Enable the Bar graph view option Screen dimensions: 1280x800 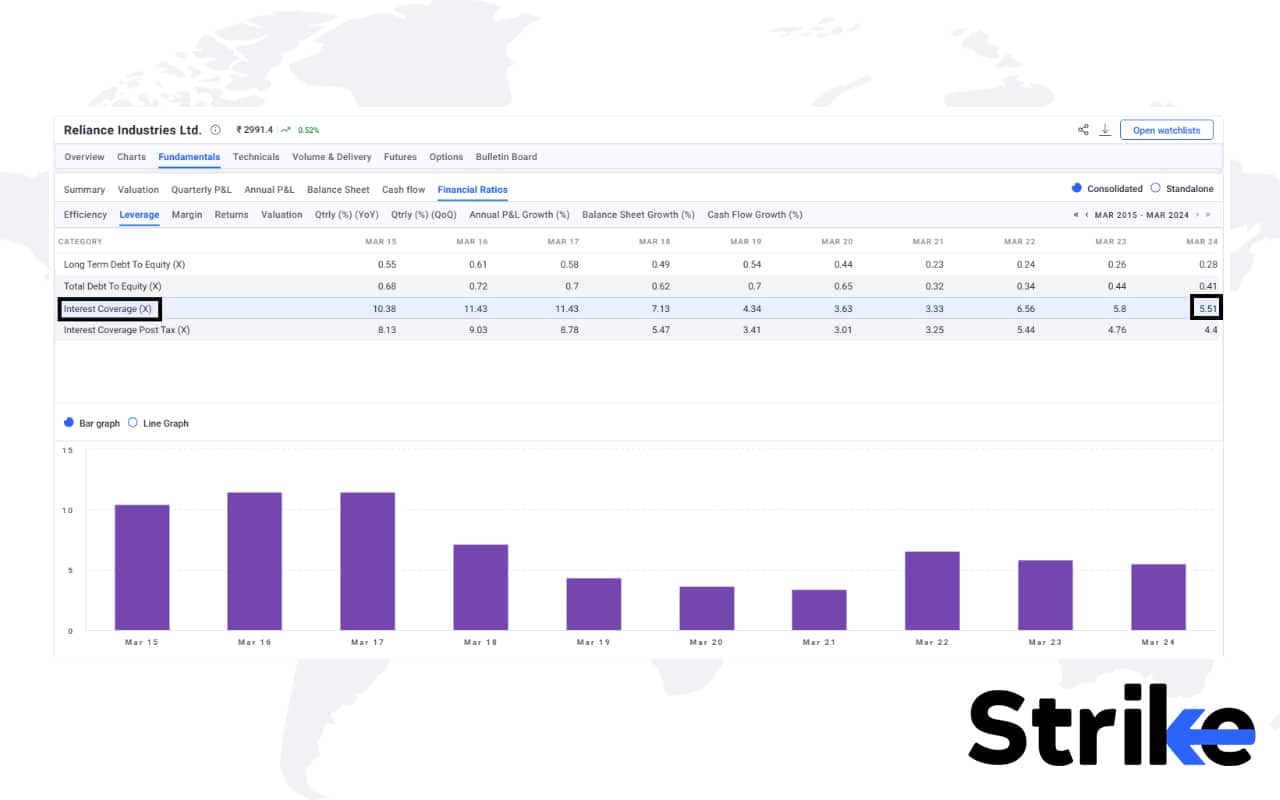click(69, 423)
